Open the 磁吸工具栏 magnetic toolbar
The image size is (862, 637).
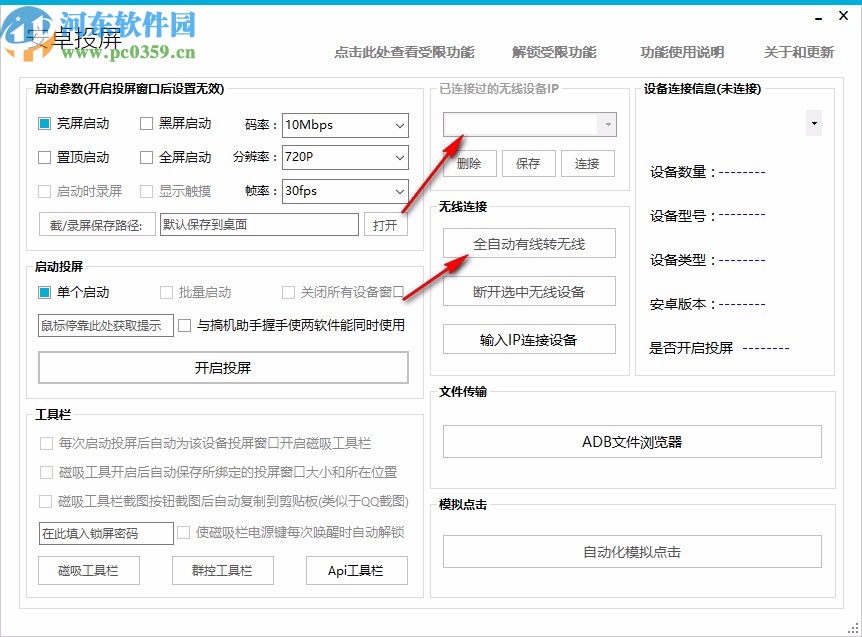tap(89, 571)
